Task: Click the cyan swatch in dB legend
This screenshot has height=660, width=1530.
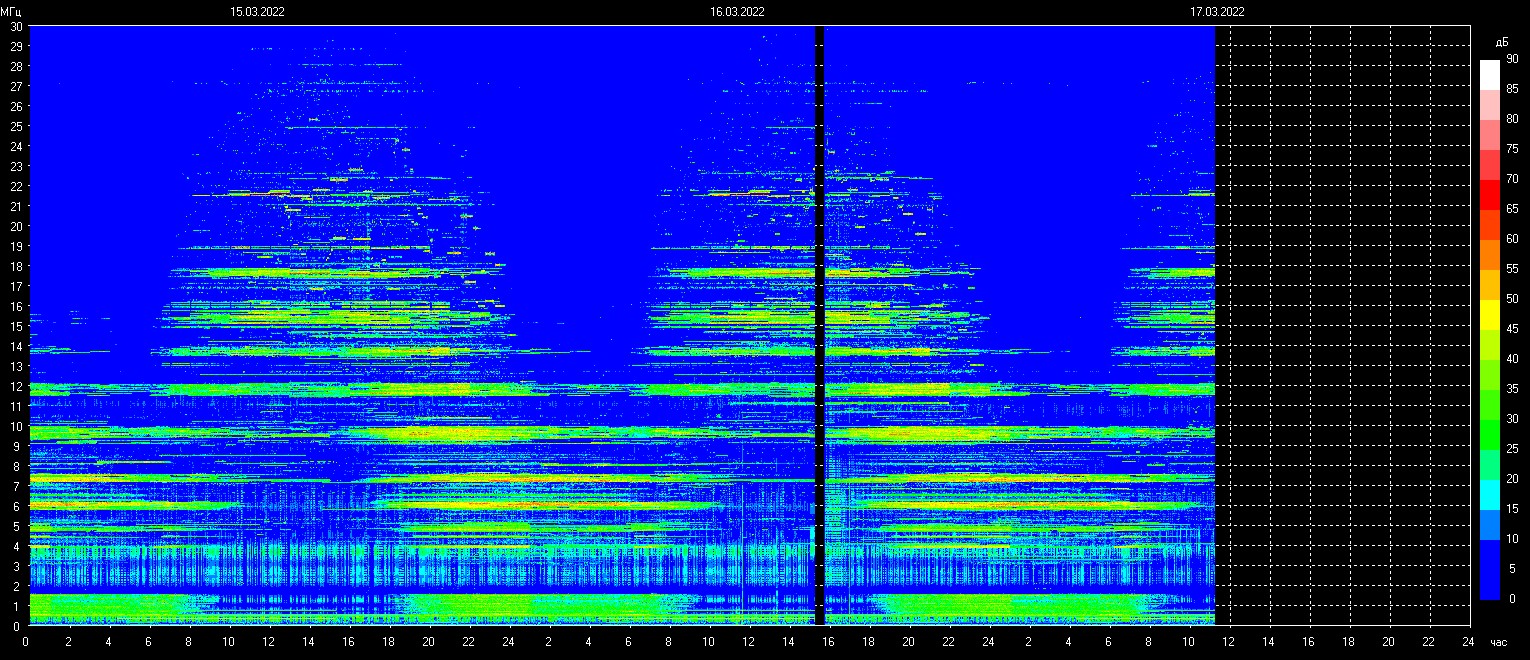Action: [1490, 494]
